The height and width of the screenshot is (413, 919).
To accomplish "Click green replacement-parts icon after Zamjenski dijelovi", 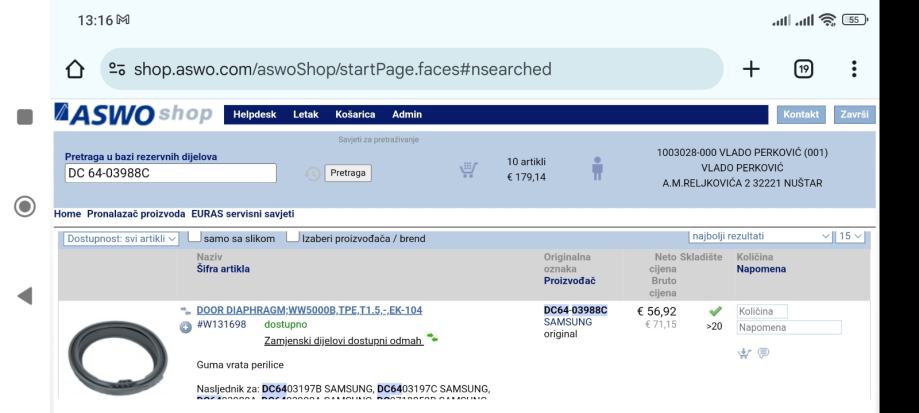I will pos(432,338).
